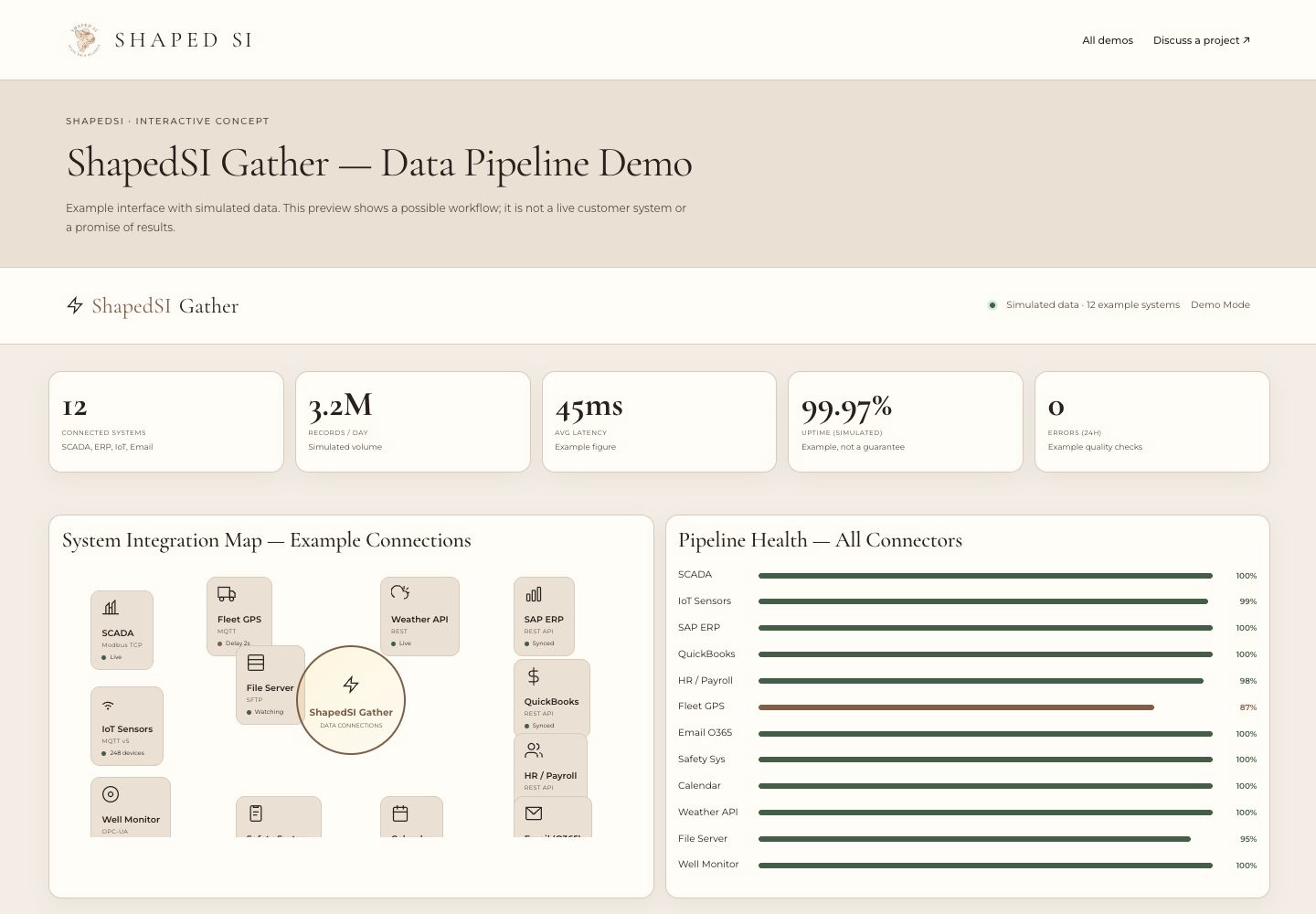Click the 'IoT Sensors' pipeline health label
1316x914 pixels.
[x=705, y=601]
